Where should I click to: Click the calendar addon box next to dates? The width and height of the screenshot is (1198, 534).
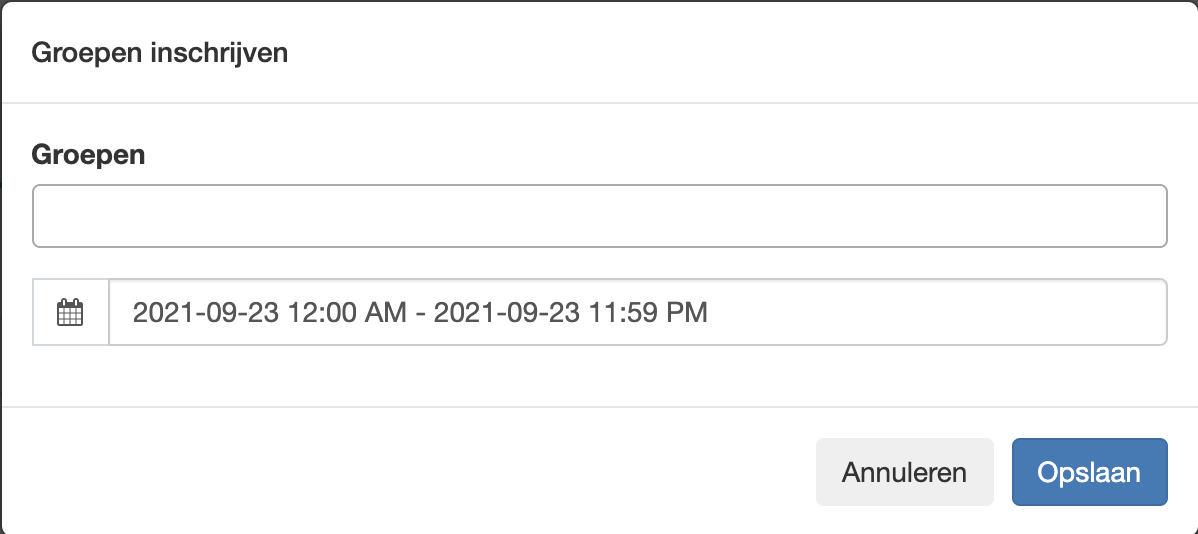[71, 312]
